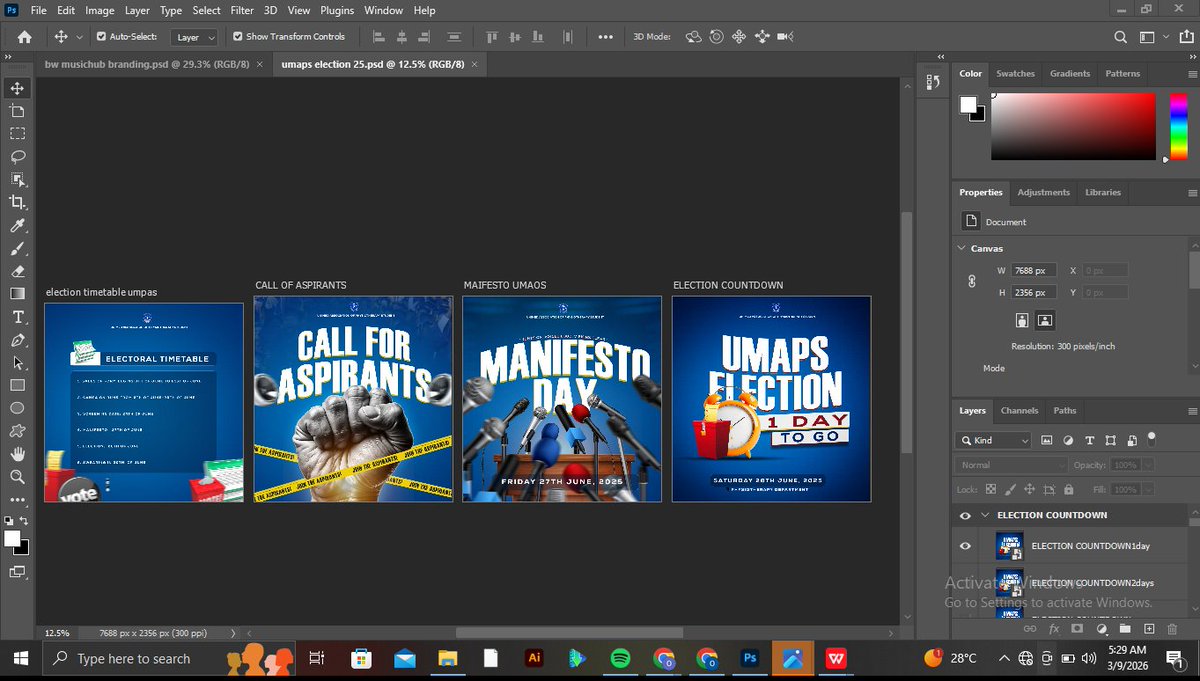Select the Ellipse shape tool
1200x681 pixels.
point(17,408)
